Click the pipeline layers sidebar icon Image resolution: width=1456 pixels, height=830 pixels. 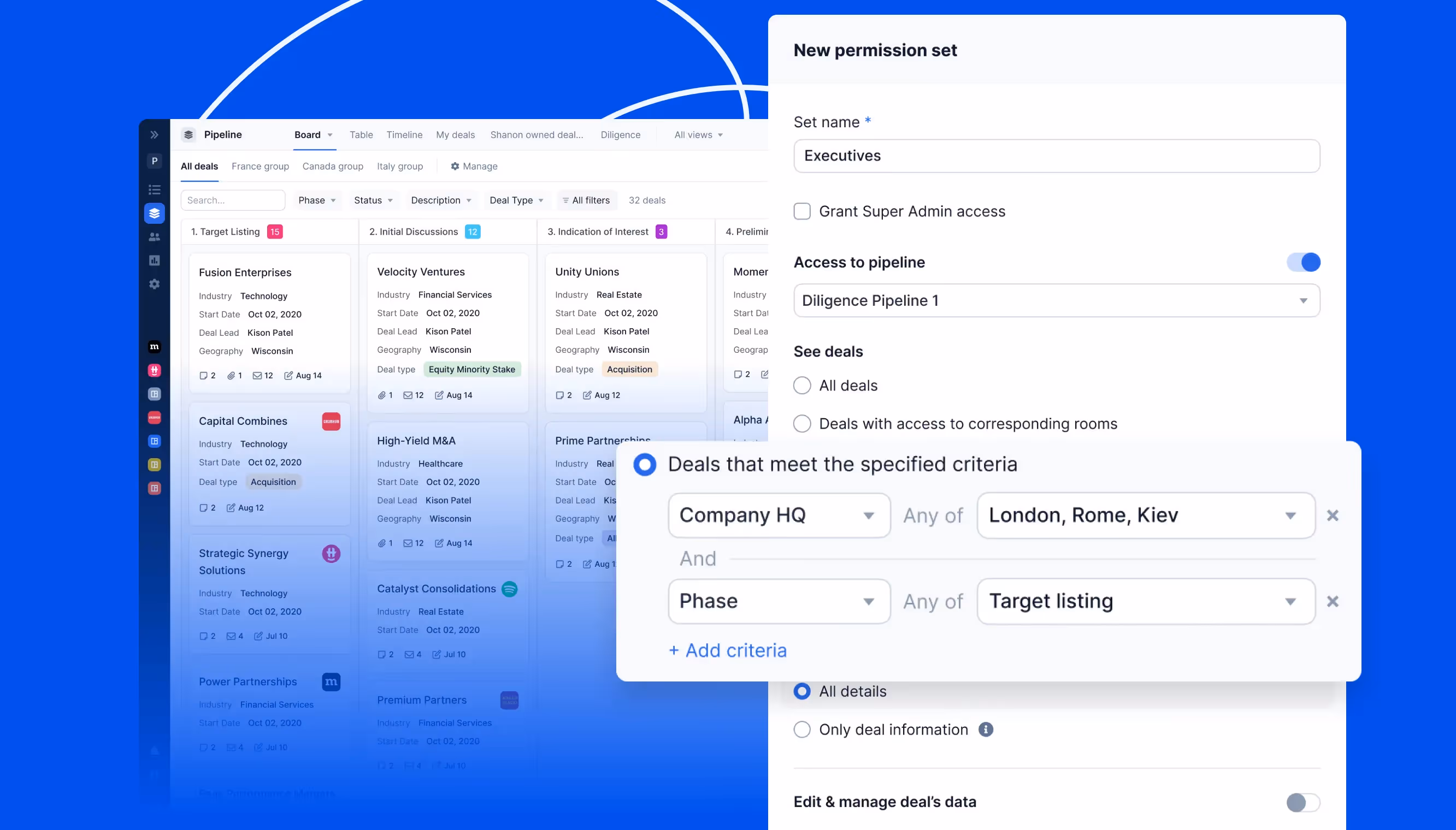[x=154, y=213]
